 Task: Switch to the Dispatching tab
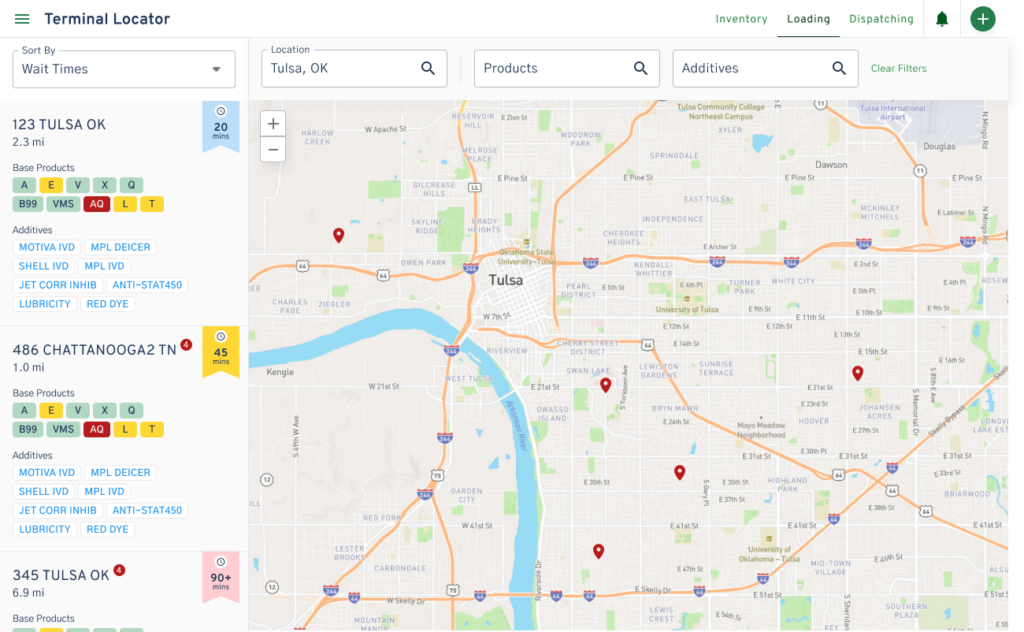(881, 19)
